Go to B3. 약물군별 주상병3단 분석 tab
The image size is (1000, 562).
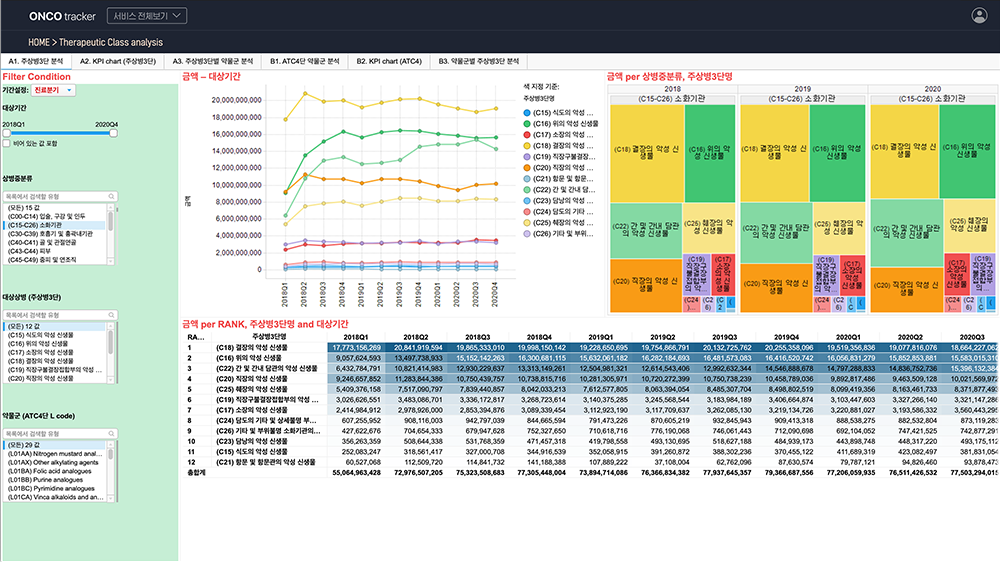tap(480, 61)
